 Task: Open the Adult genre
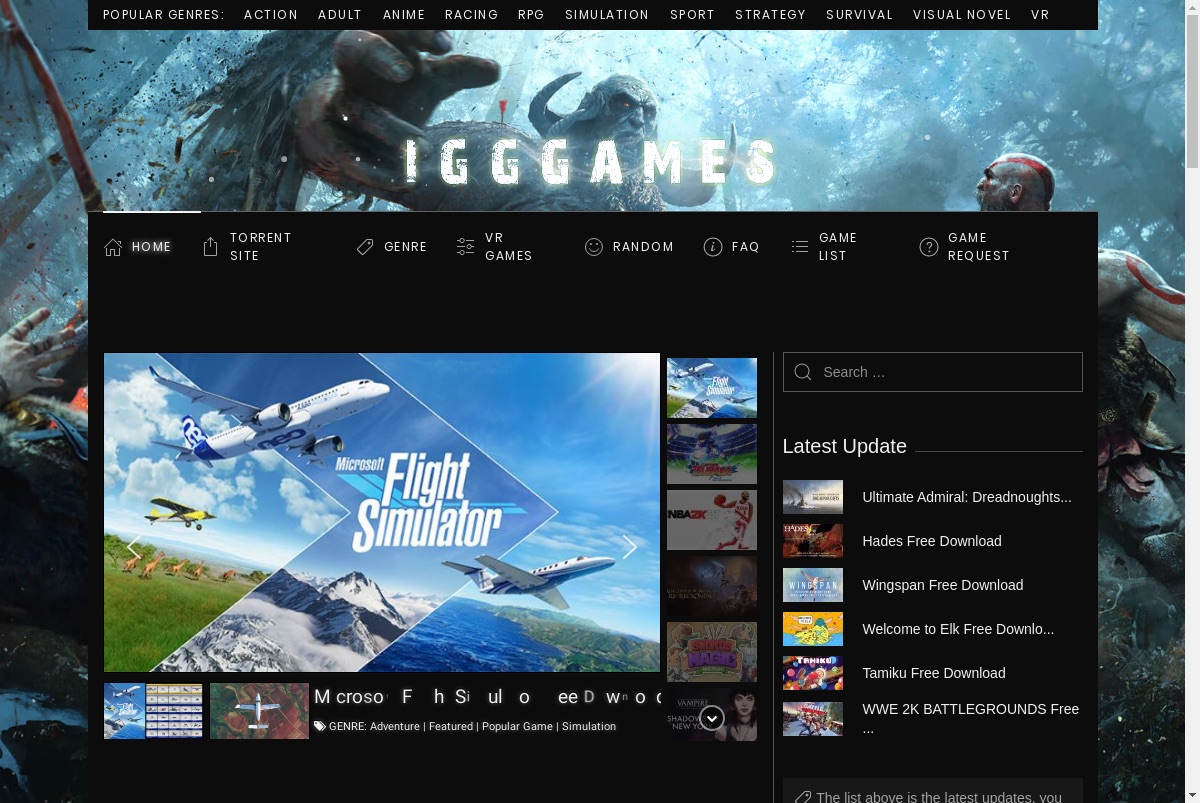click(340, 15)
